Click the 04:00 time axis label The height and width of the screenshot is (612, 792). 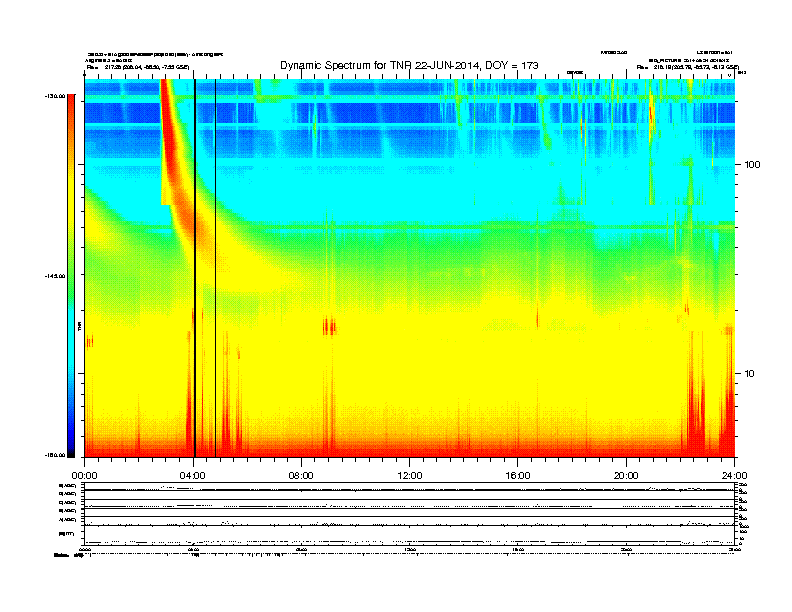(x=193, y=476)
